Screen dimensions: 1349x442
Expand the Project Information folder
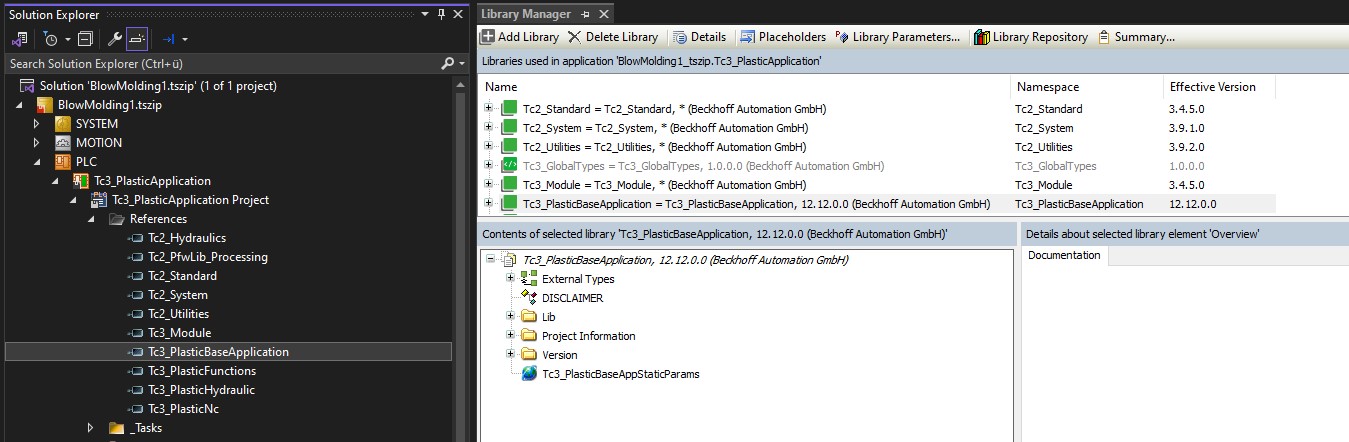point(509,336)
